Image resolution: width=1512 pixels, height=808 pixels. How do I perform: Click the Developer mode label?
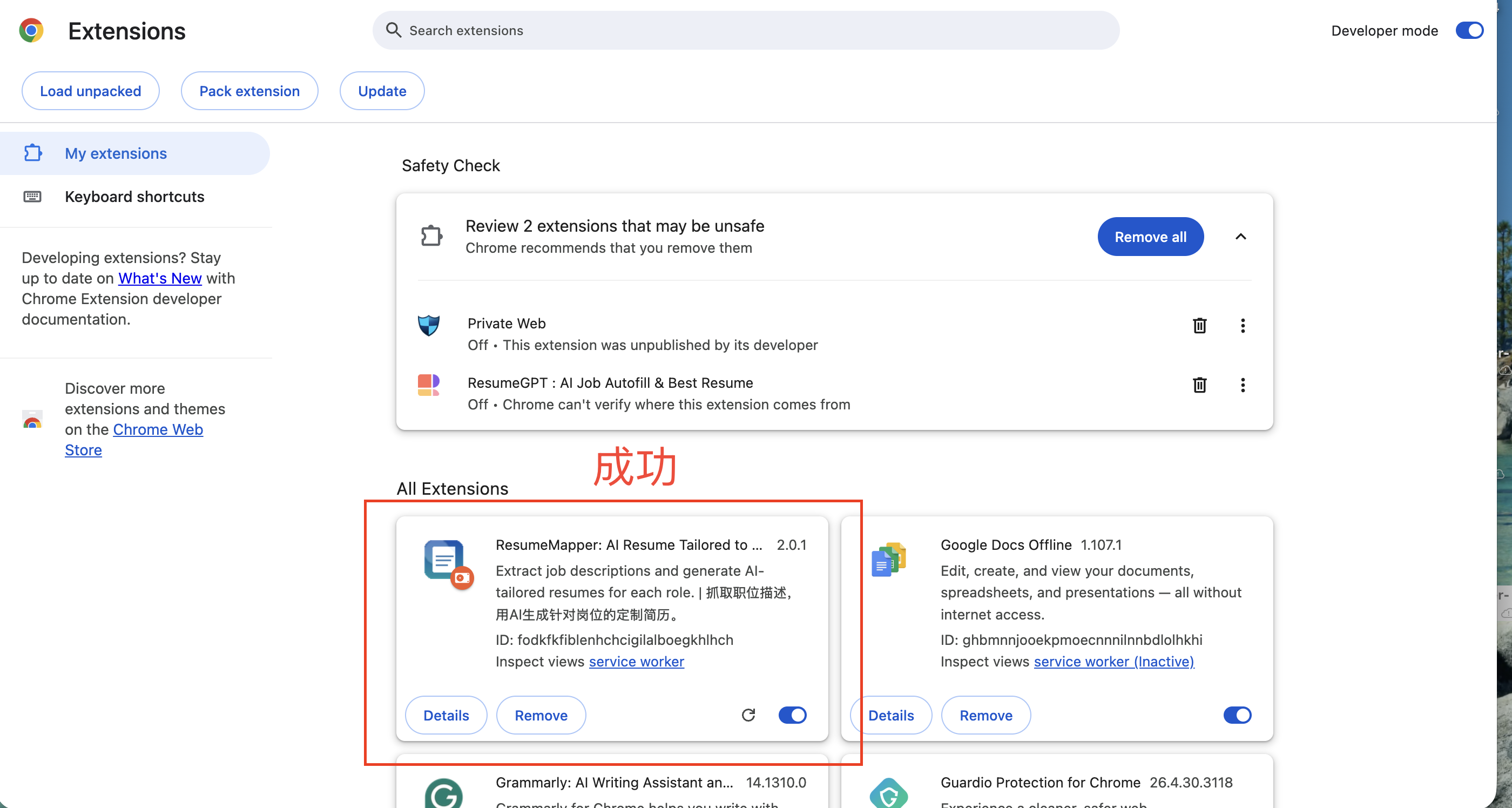[1384, 31]
